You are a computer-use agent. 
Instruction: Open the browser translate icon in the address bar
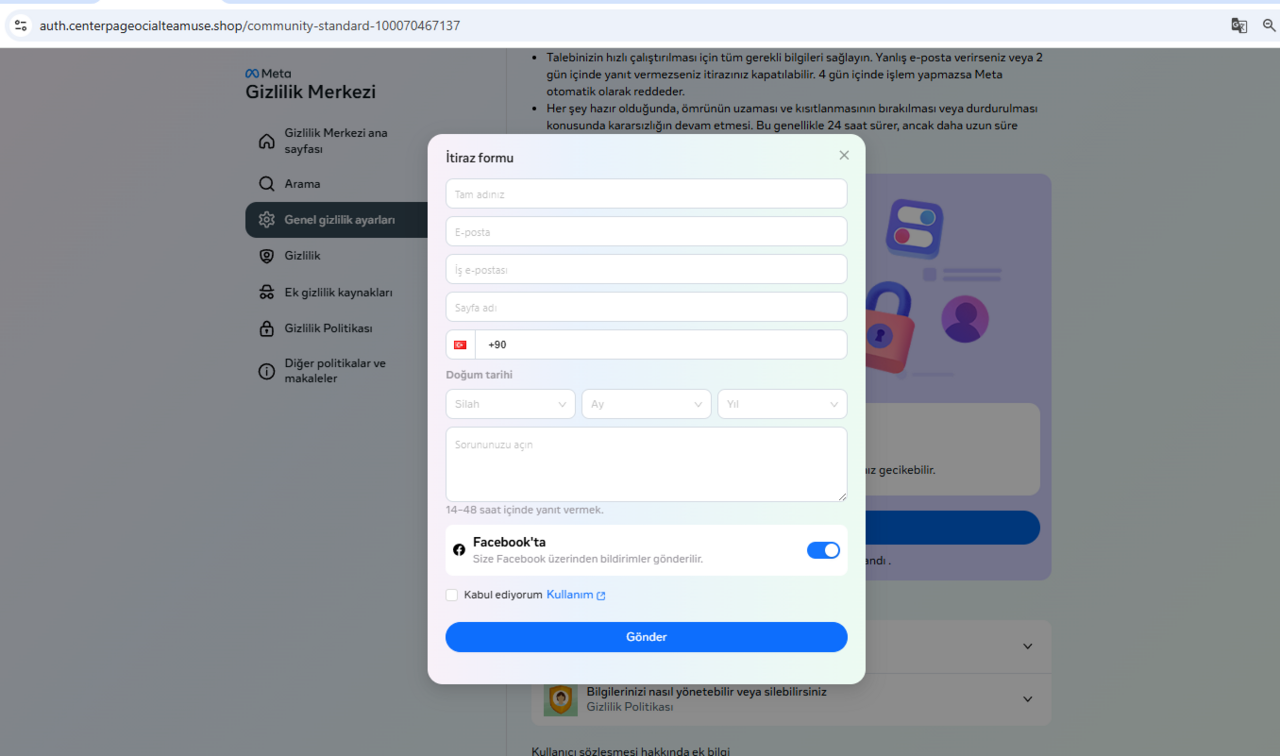(x=1239, y=26)
